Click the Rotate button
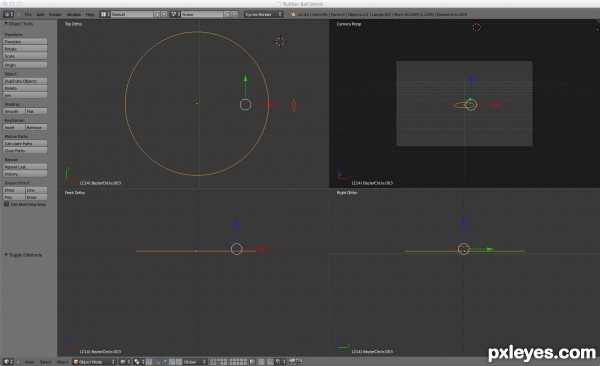 25,49
